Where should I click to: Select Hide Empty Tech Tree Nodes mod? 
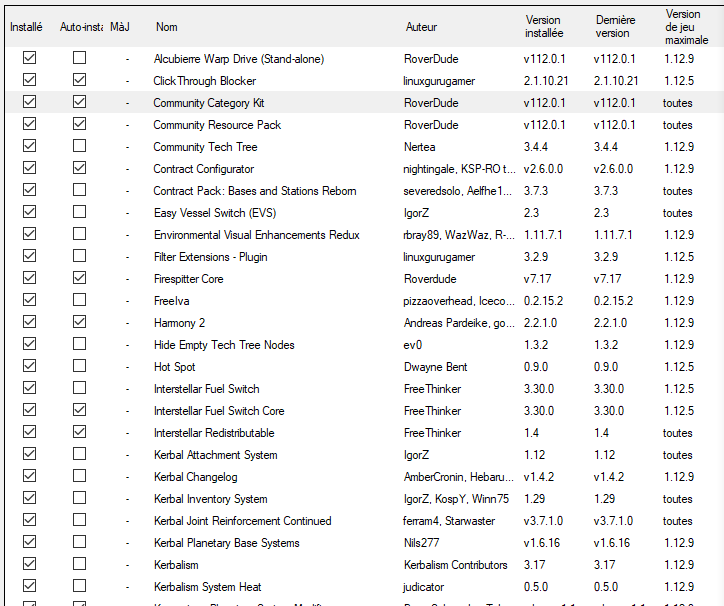224,345
